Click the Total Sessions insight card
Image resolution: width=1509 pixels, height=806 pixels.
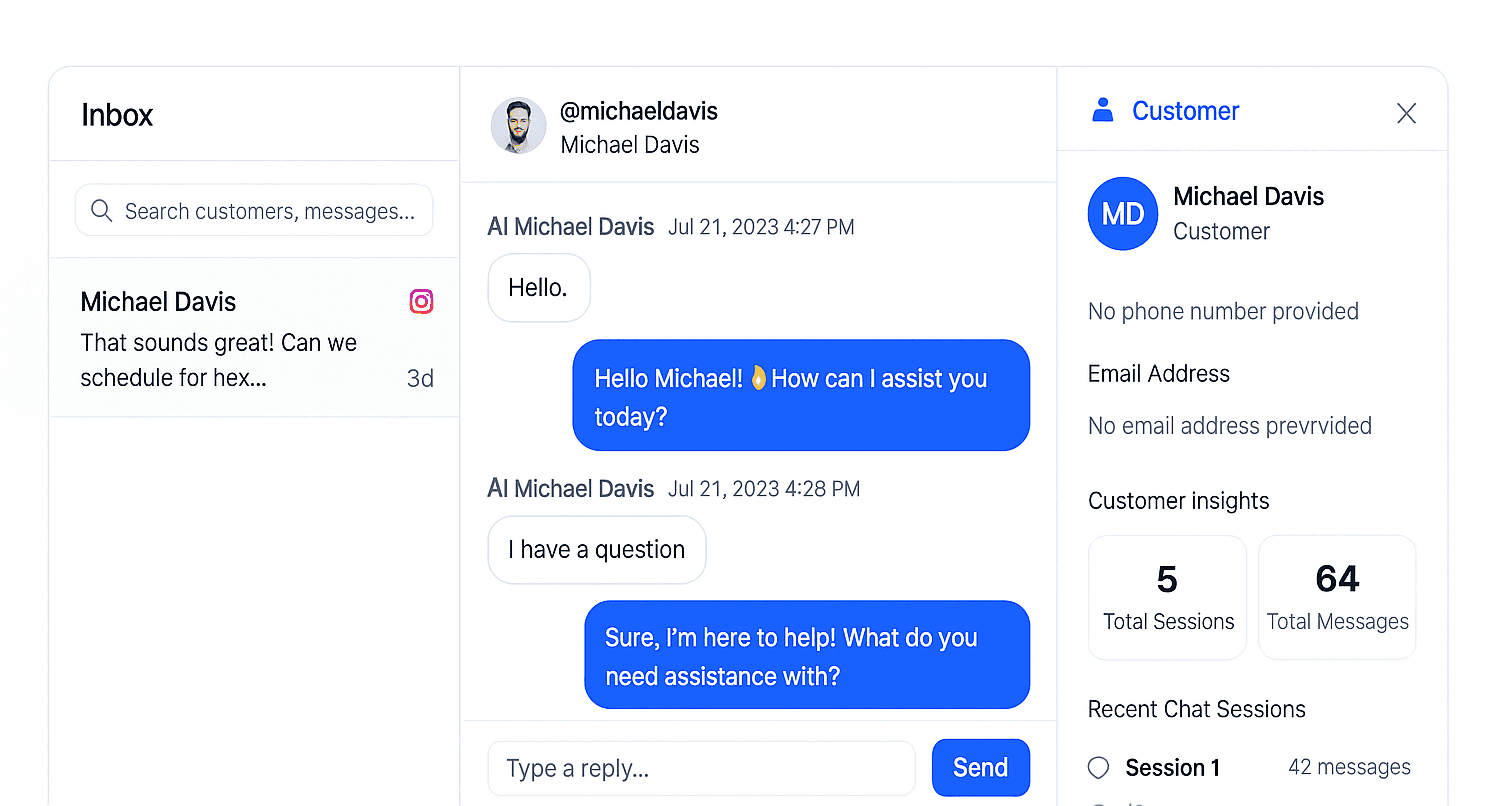point(1167,597)
